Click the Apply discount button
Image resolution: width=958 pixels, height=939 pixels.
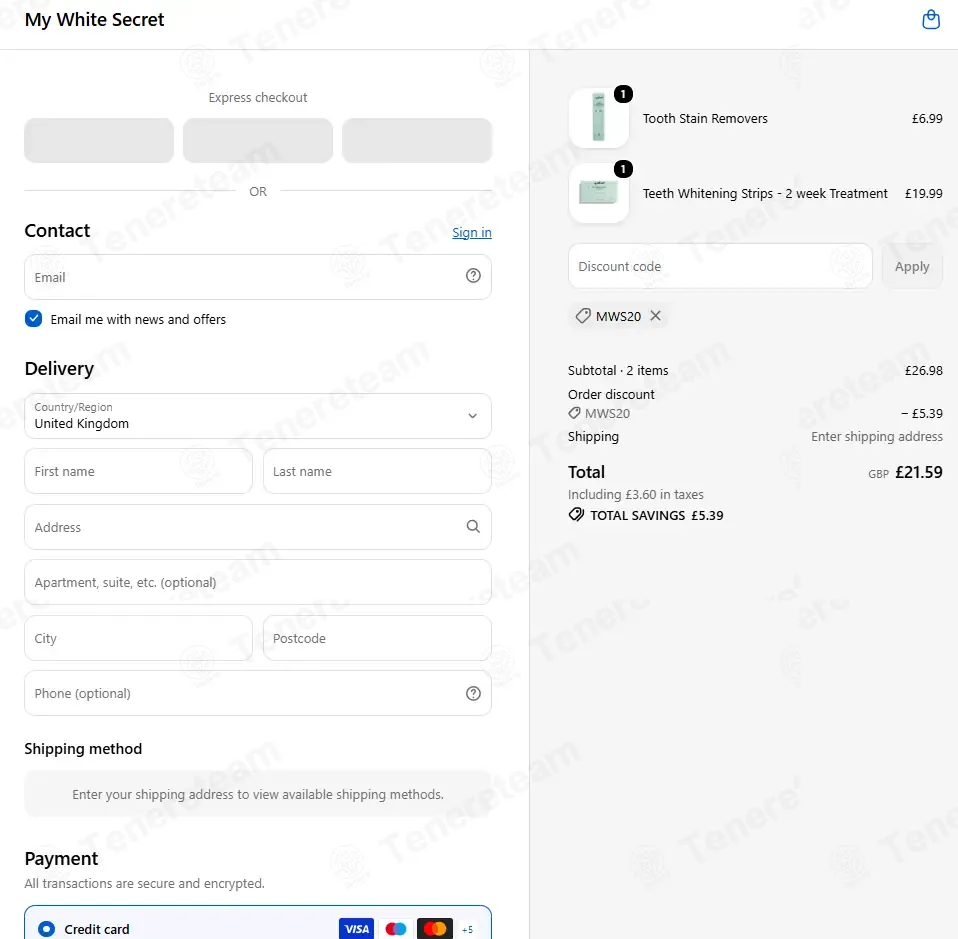pyautogui.click(x=912, y=266)
